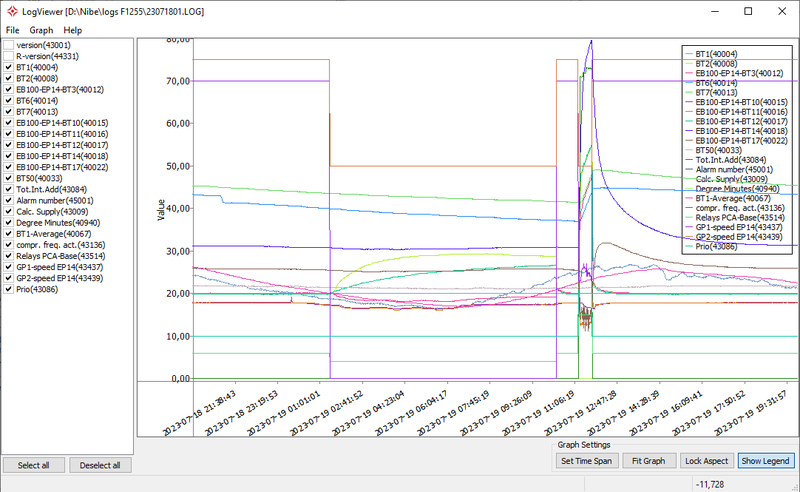Toggle EB100-EP14-BT14(40018) checkbox
Screen dimensions: 800x492
(8, 156)
